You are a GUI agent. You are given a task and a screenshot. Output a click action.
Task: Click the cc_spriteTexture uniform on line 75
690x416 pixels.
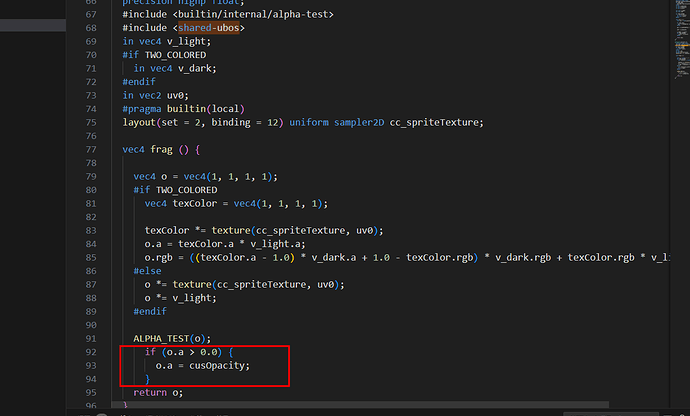(434, 122)
